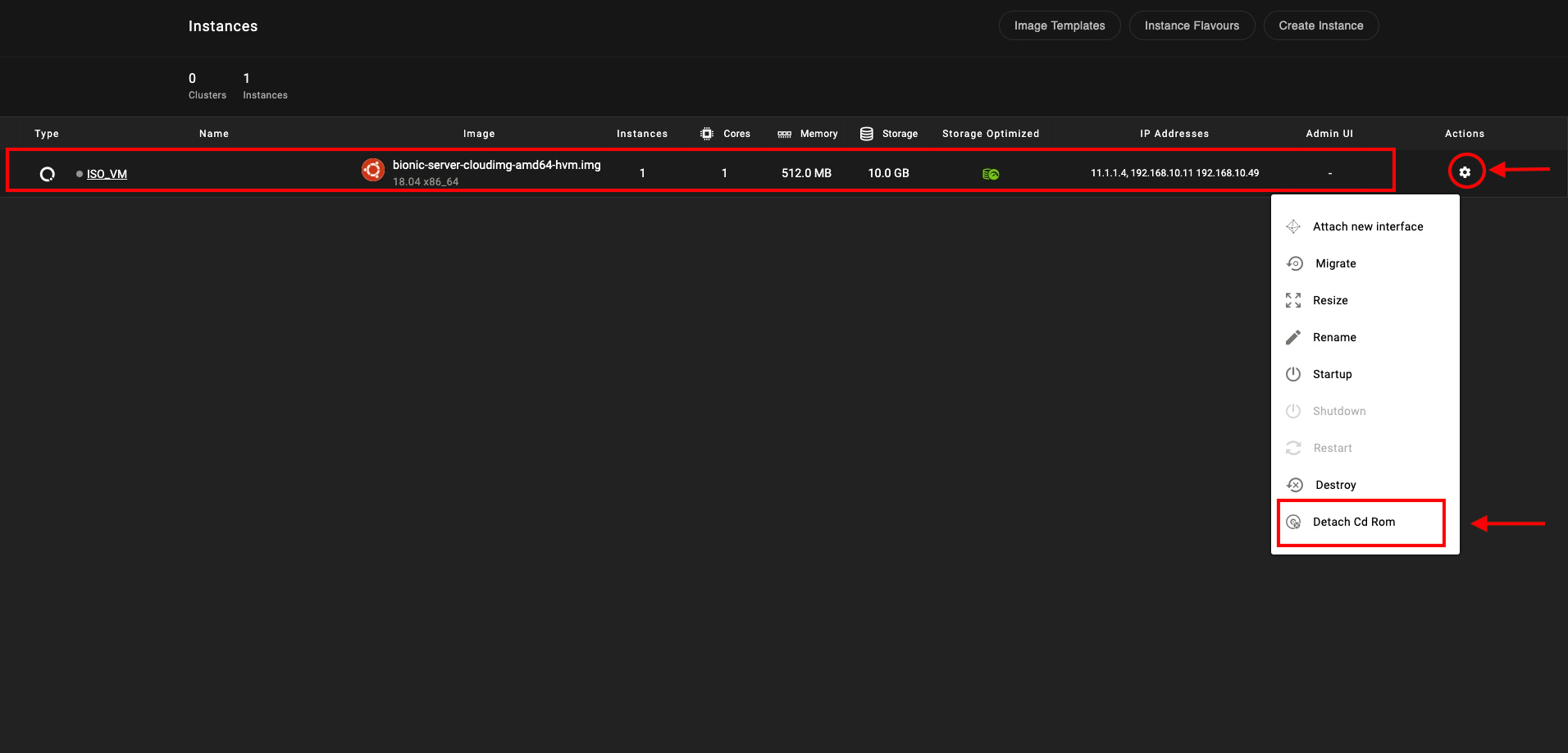Click the Admin UI column header
This screenshot has width=1568, height=753.
[x=1329, y=134]
